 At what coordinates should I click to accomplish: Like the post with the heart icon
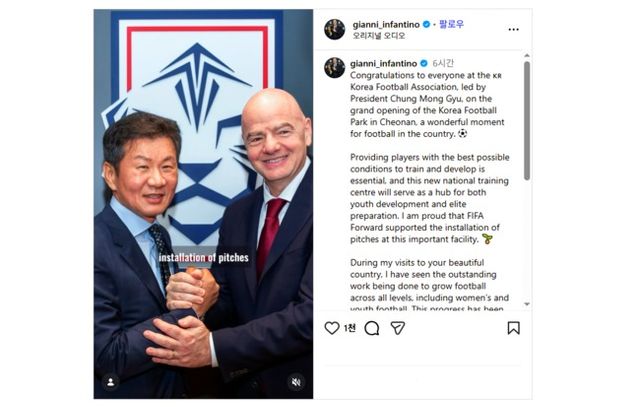pyautogui.click(x=332, y=328)
